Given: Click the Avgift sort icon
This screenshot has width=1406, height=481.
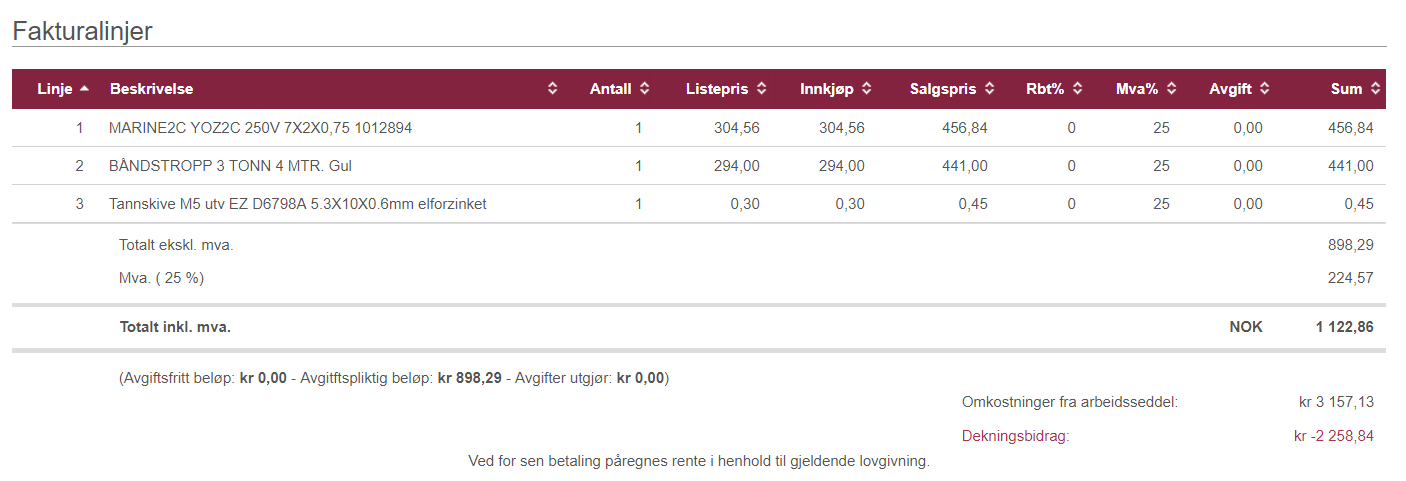Looking at the screenshot, I should (x=1265, y=89).
